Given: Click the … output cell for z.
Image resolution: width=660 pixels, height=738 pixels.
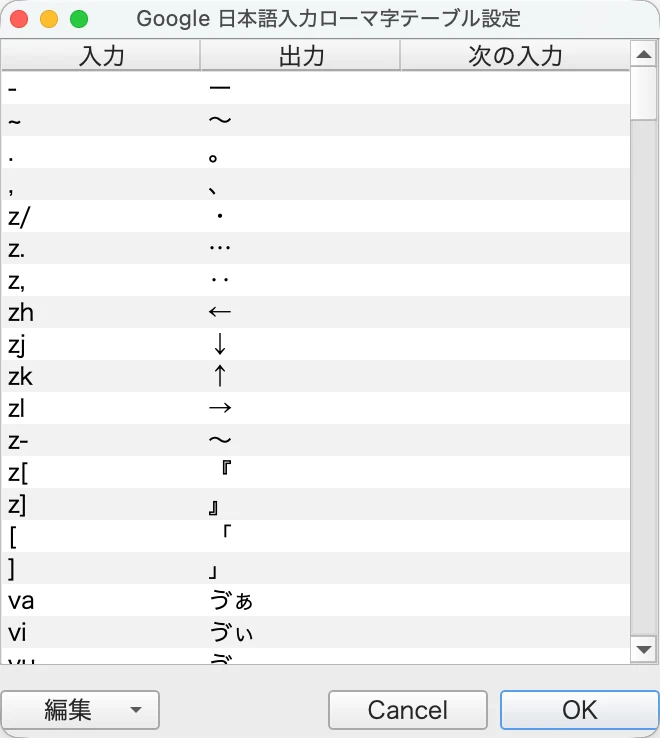Looking at the screenshot, I should point(300,248).
